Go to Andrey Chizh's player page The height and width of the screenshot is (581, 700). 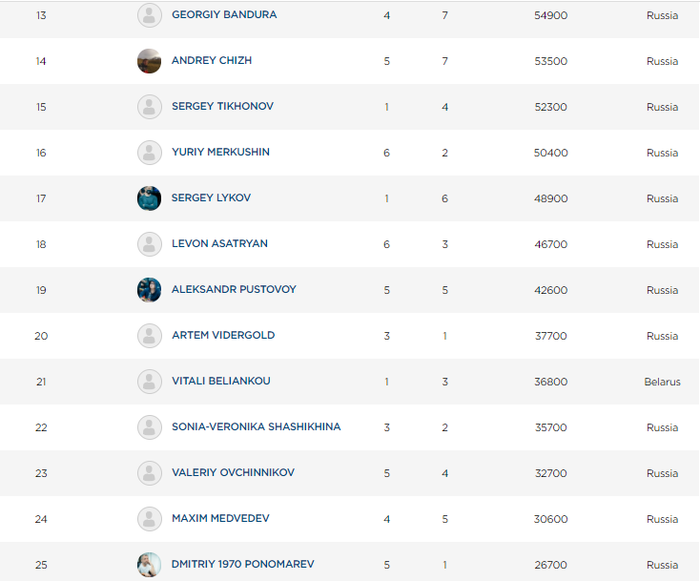click(x=211, y=61)
